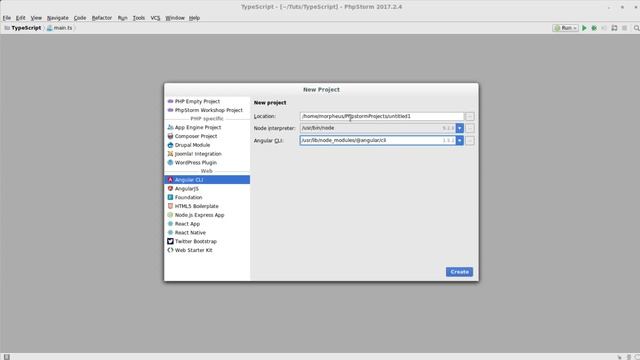Open the Run configuration dropdown

(x=565, y=28)
